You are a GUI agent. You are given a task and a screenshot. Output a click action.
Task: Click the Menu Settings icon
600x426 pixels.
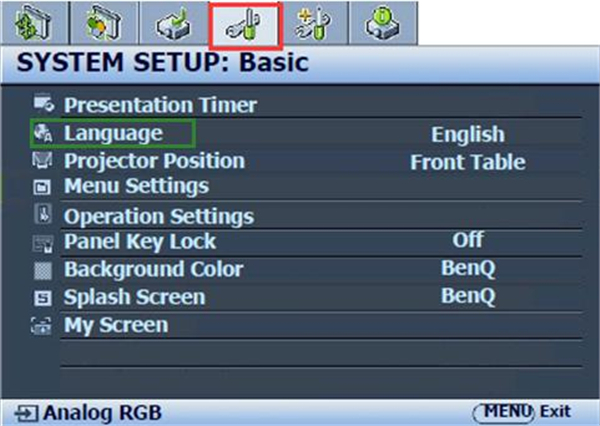(42, 187)
